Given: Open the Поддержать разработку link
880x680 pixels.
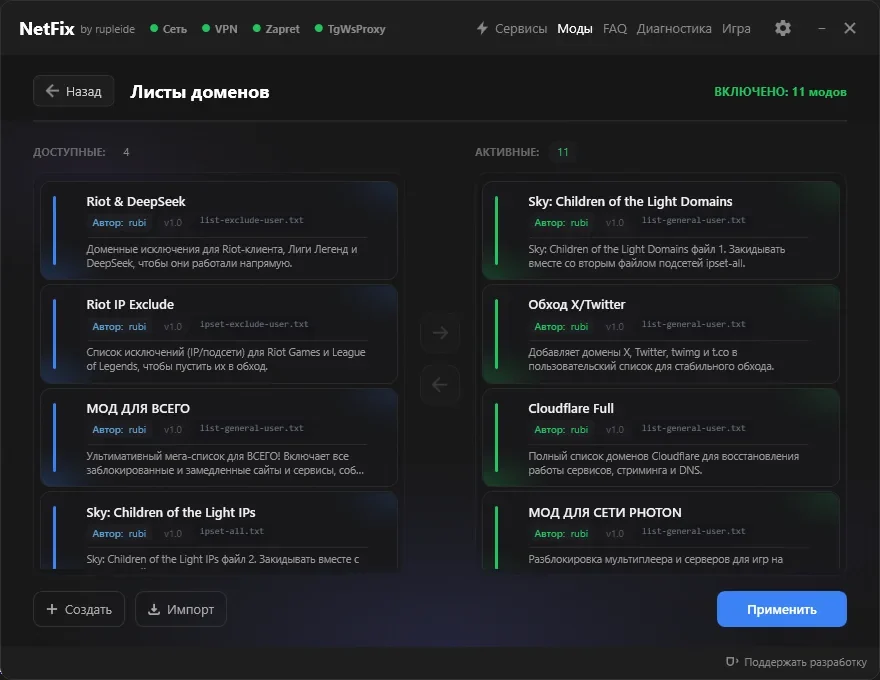Looking at the screenshot, I should pyautogui.click(x=805, y=662).
